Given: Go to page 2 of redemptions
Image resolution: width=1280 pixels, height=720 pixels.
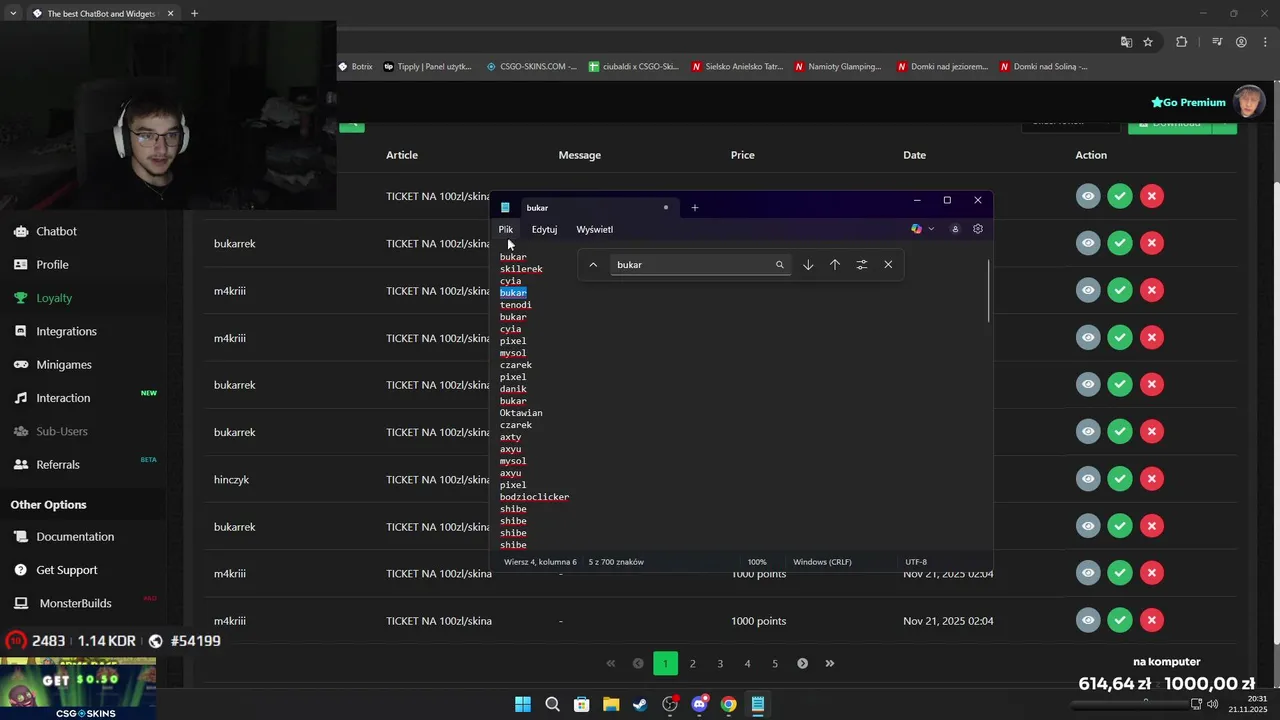Looking at the screenshot, I should point(692,663).
